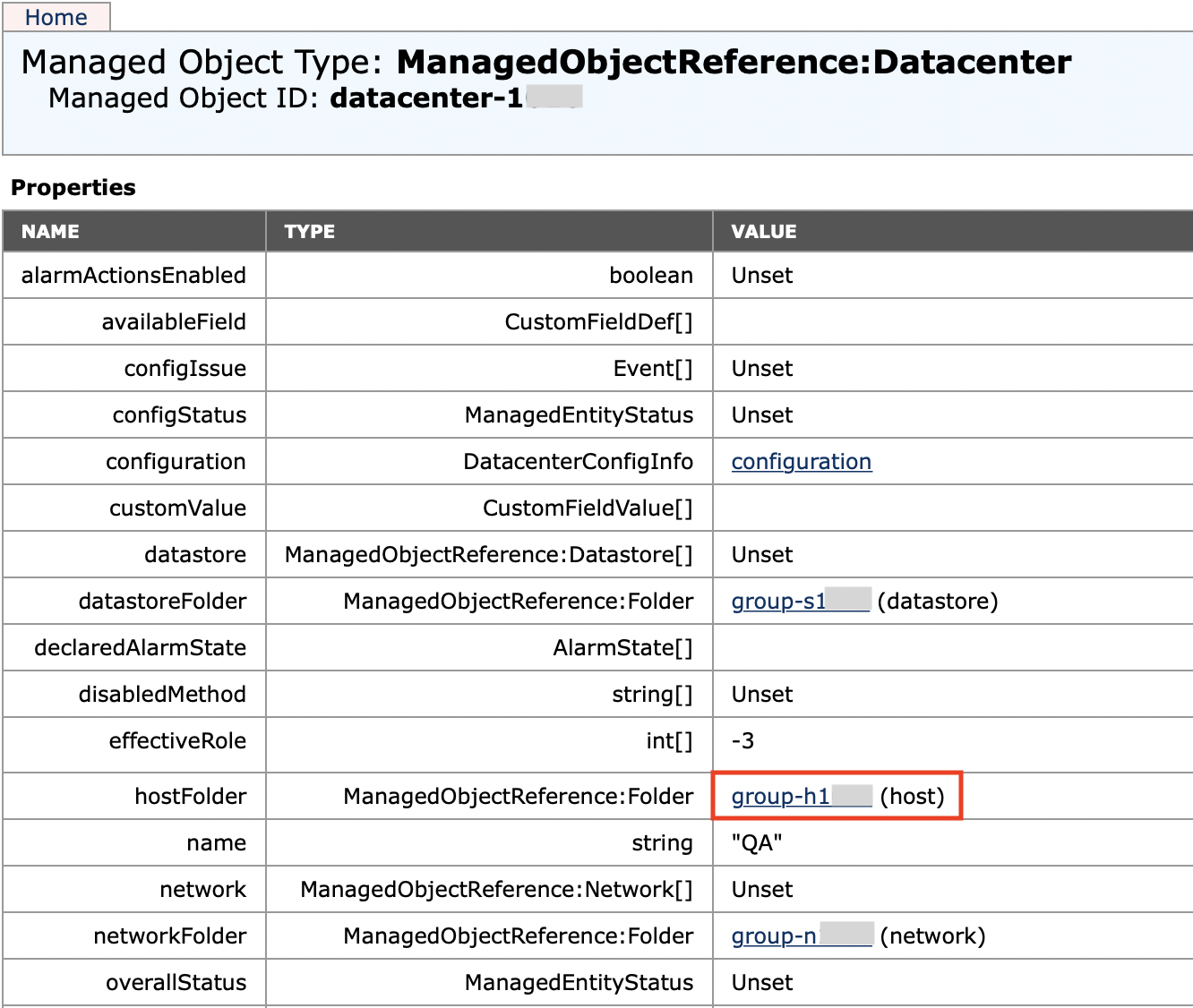Click the DatacenterConfigInfo type cell
Viewport: 1193px width, 1008px height.
[x=578, y=462]
